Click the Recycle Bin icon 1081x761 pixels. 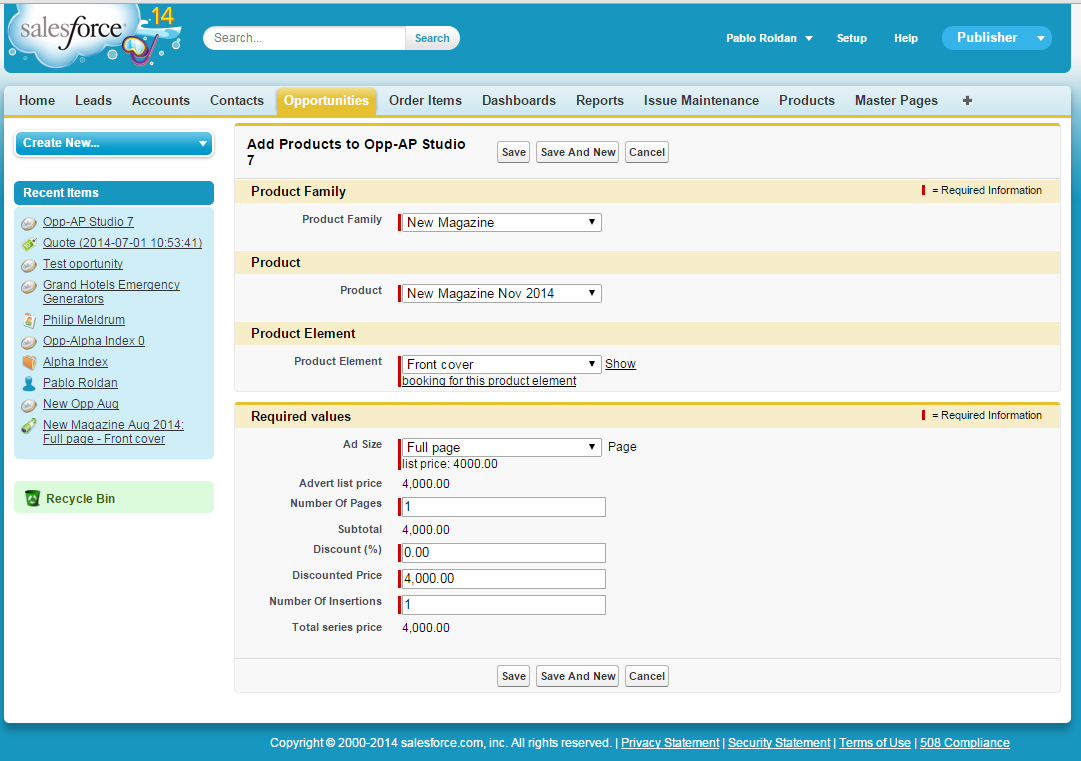(32, 498)
